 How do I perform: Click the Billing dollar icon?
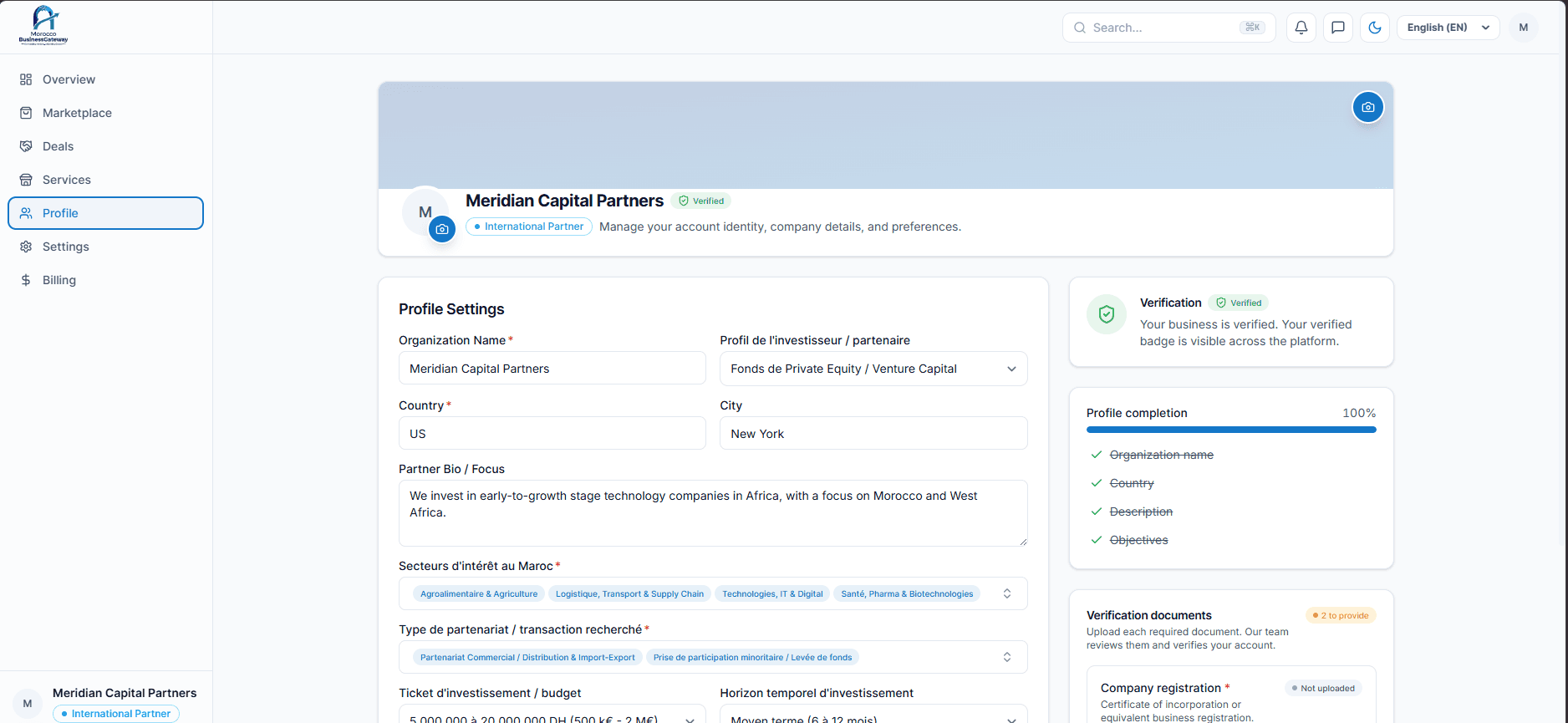tap(26, 280)
